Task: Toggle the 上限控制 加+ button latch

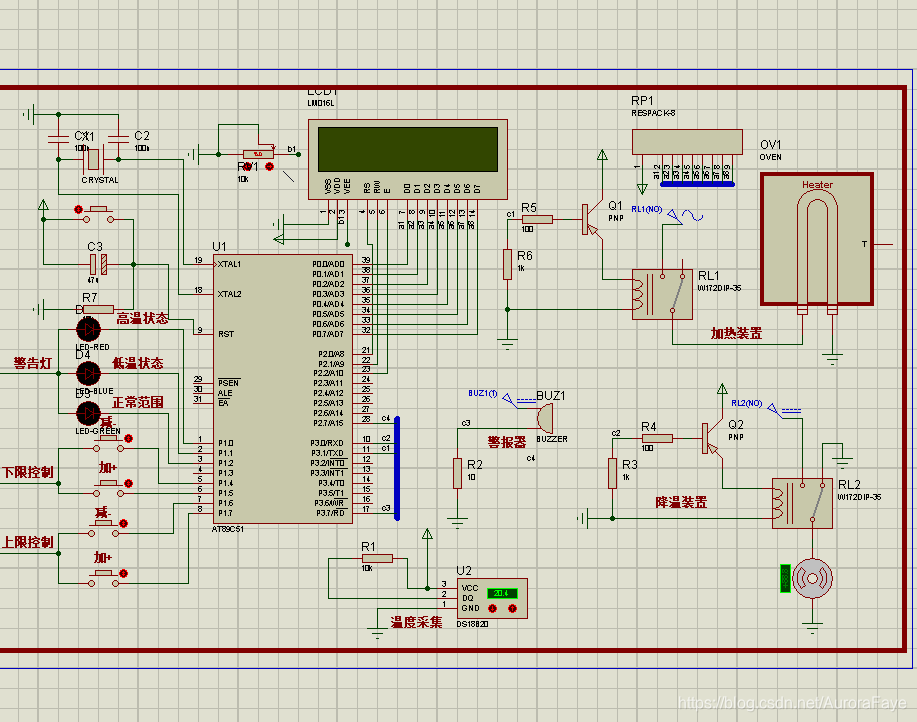Action: click(x=123, y=574)
